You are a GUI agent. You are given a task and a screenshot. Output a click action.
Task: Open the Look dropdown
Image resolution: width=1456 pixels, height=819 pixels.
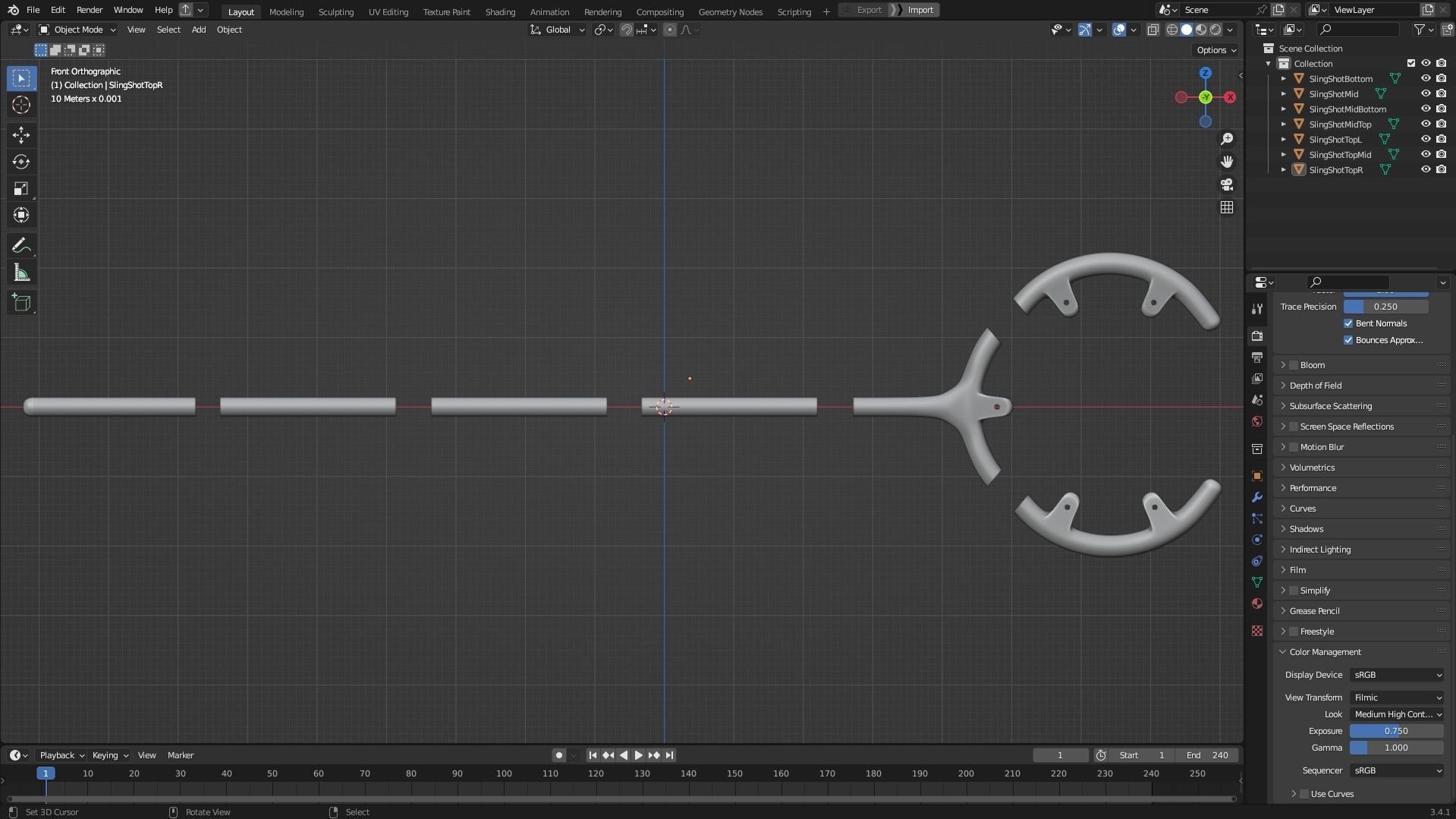(x=1397, y=714)
